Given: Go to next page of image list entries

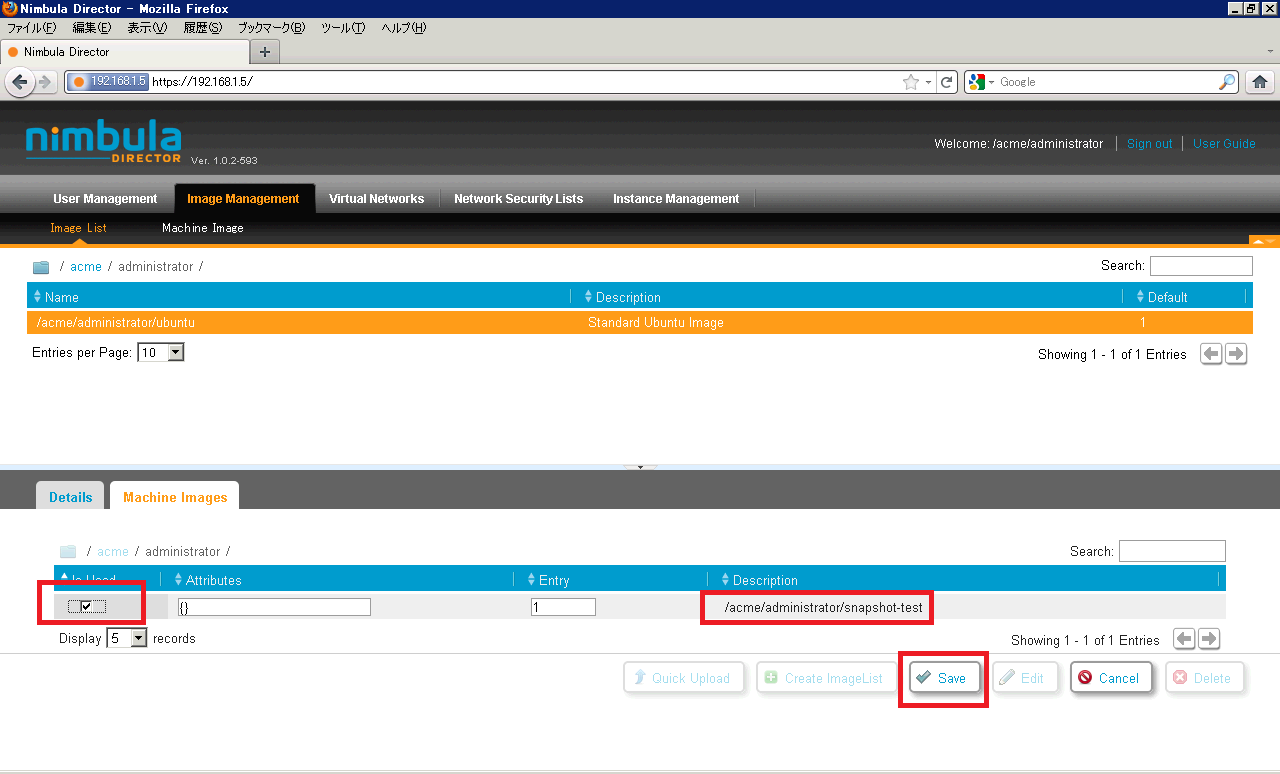Looking at the screenshot, I should tap(1236, 354).
